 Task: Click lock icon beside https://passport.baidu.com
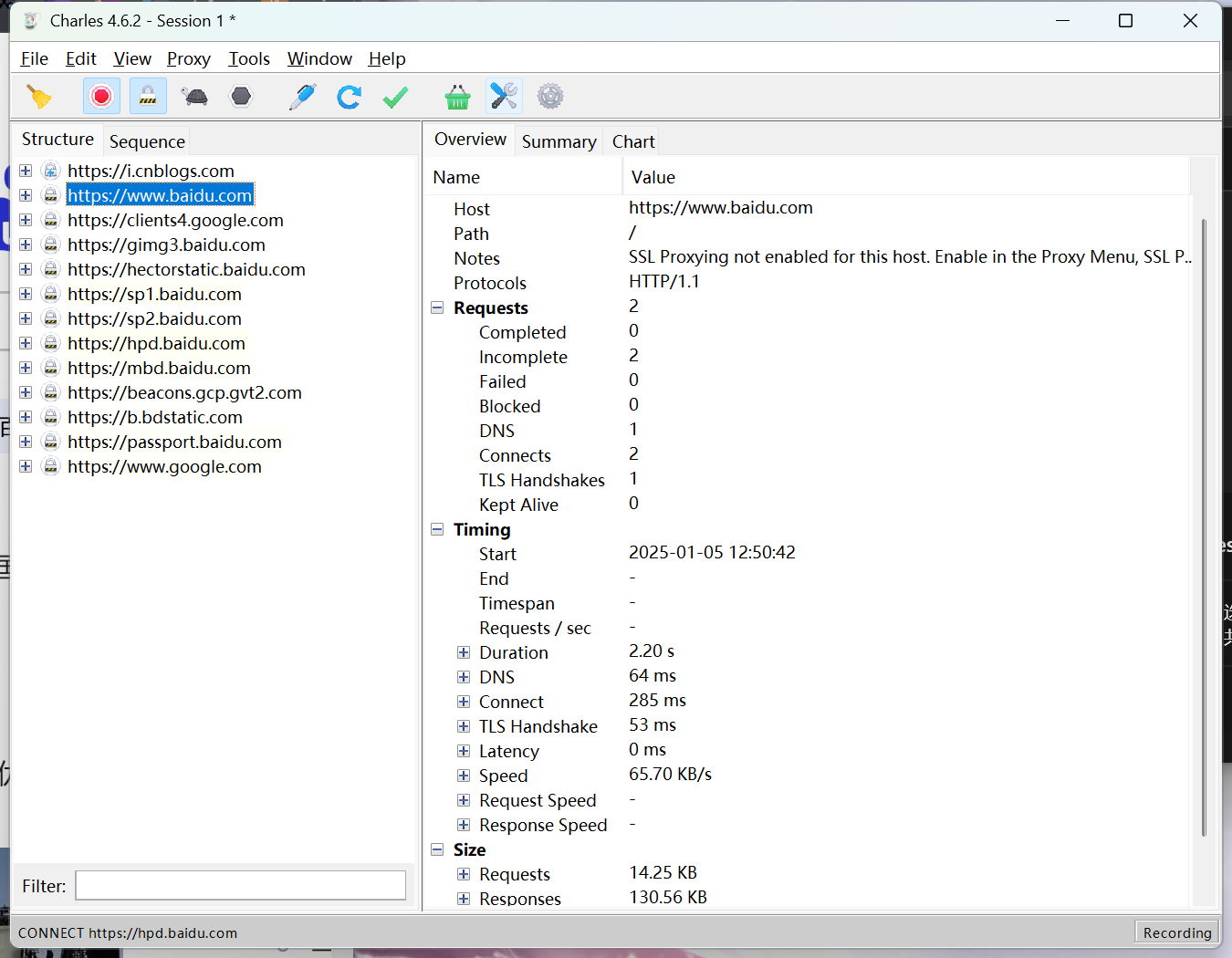pos(51,442)
